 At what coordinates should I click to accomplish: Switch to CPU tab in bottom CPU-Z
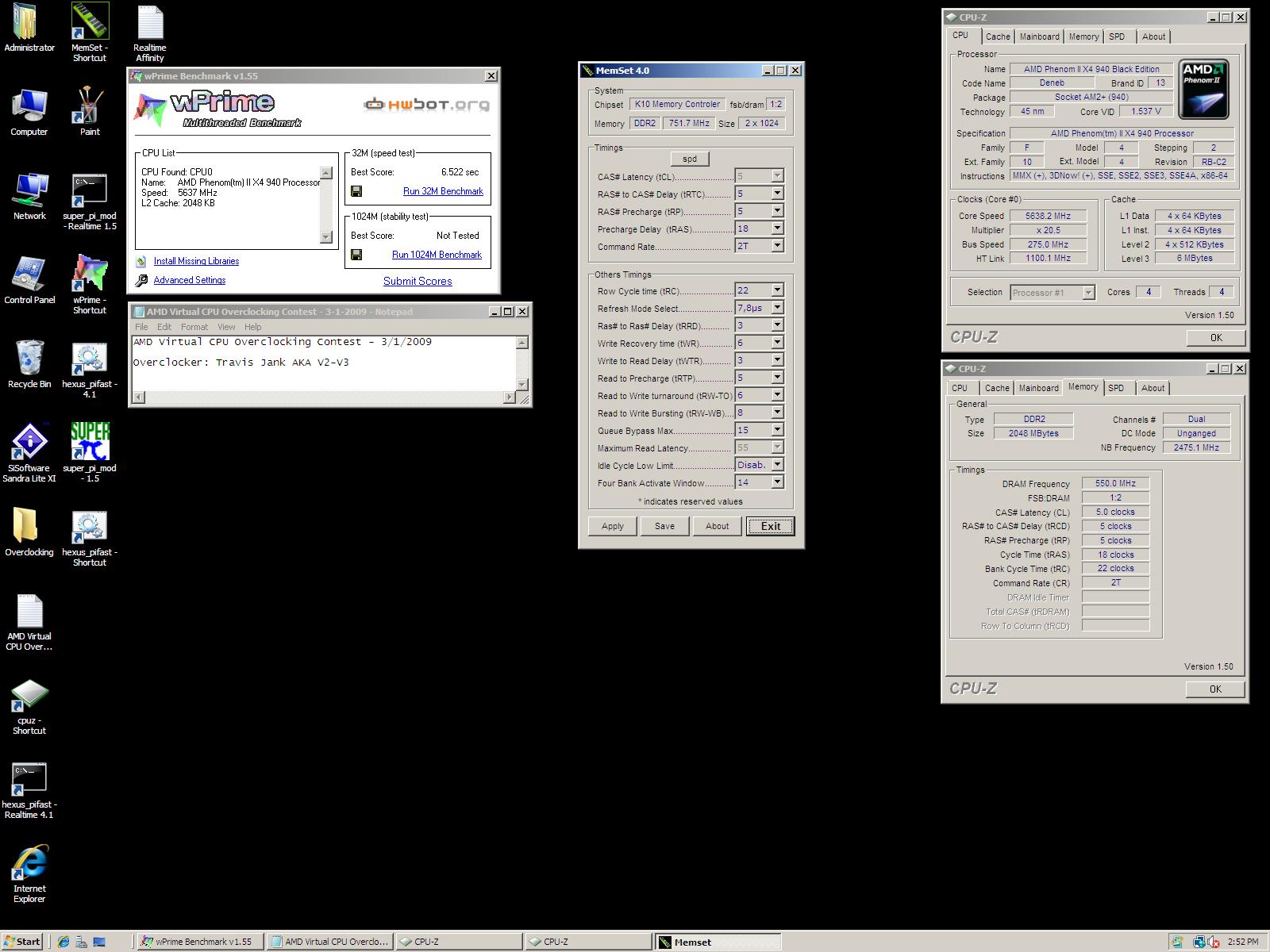point(960,388)
